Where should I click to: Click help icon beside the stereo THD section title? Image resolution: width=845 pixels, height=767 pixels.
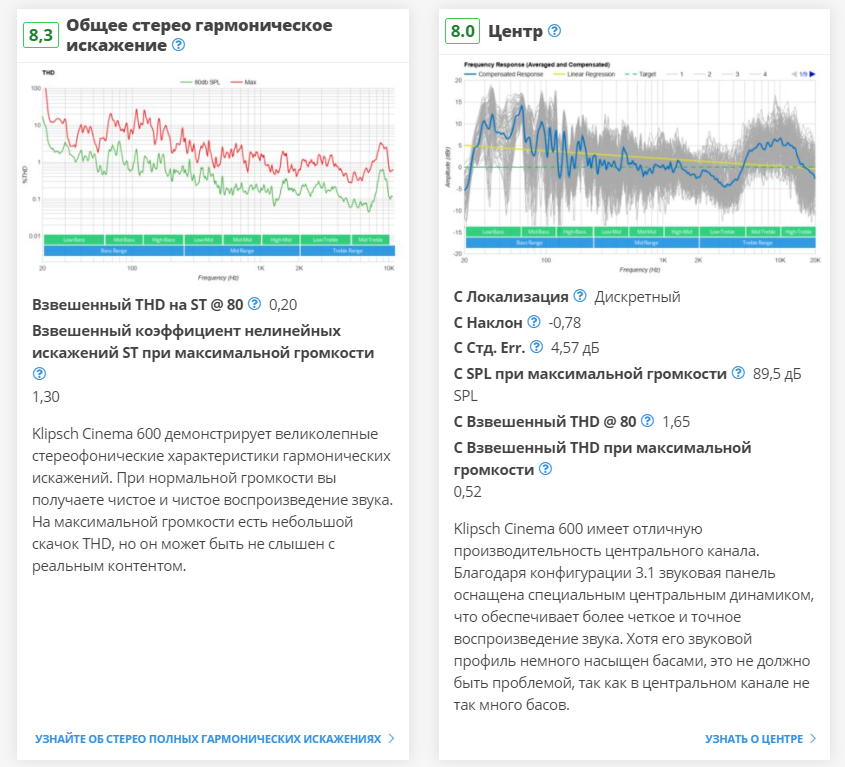[179, 45]
